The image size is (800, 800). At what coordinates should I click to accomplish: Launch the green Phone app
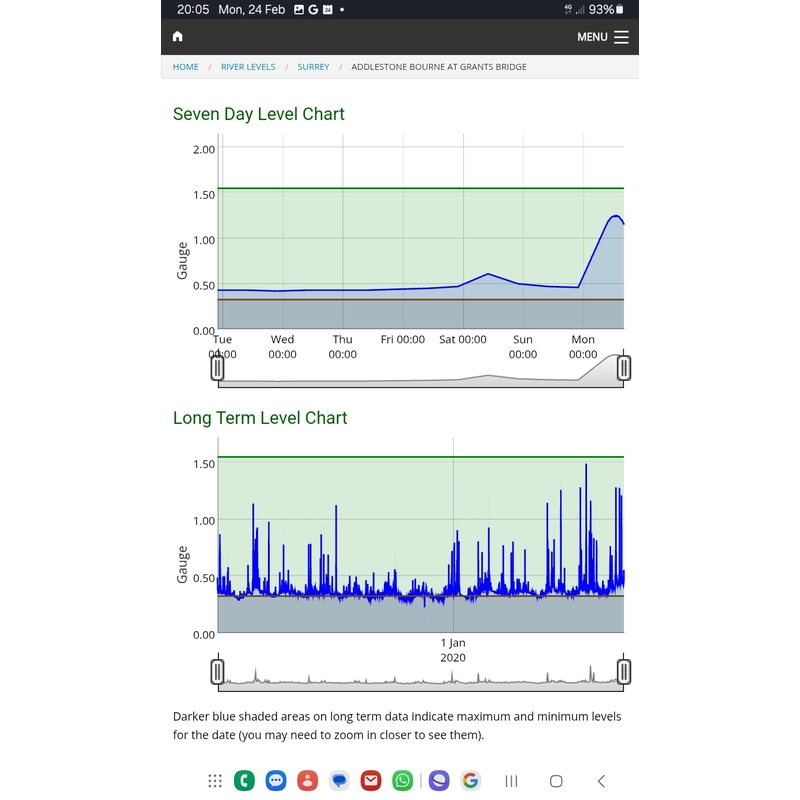pyautogui.click(x=244, y=781)
